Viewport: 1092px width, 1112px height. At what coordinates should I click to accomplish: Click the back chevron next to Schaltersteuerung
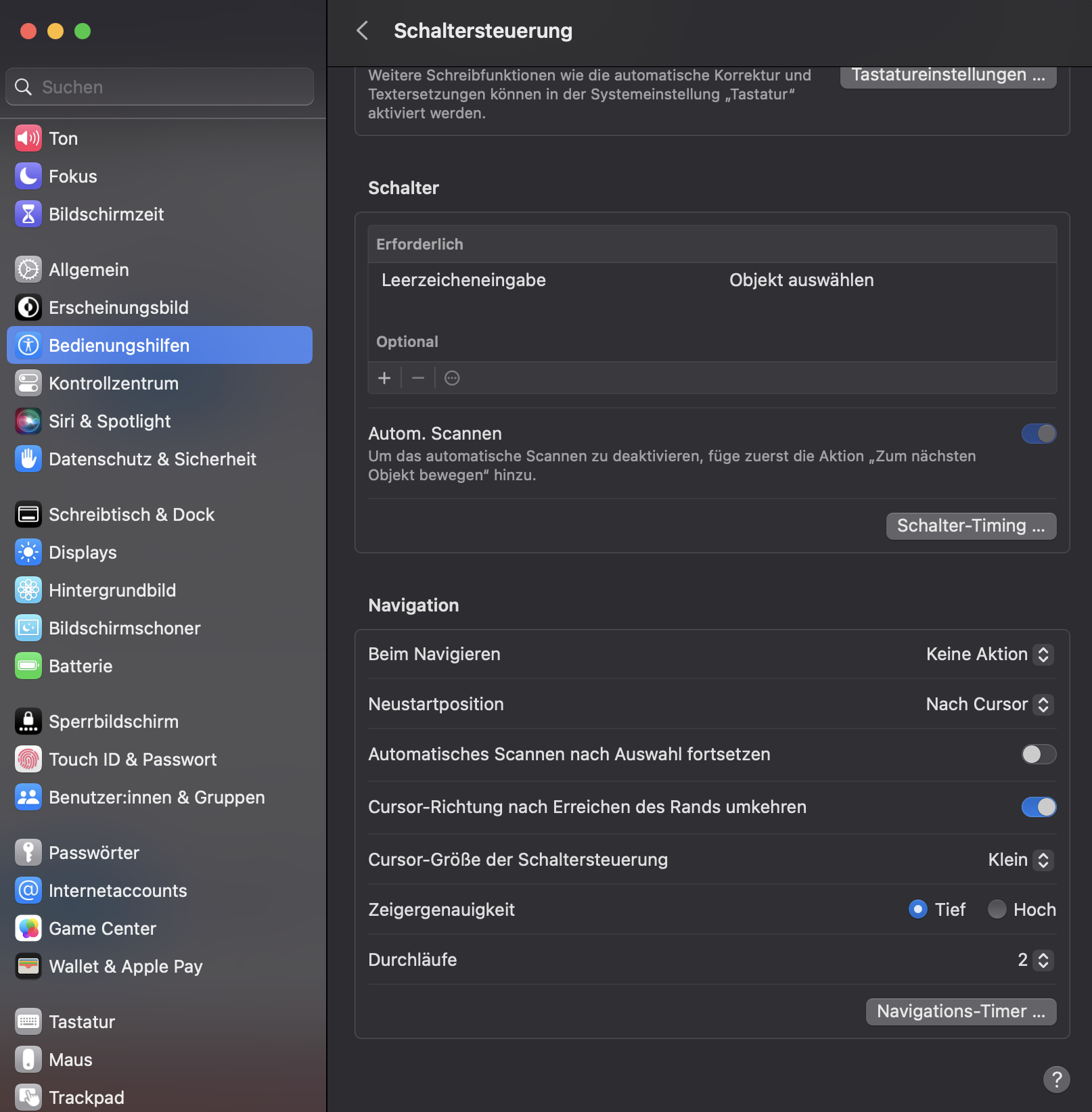pyautogui.click(x=363, y=30)
